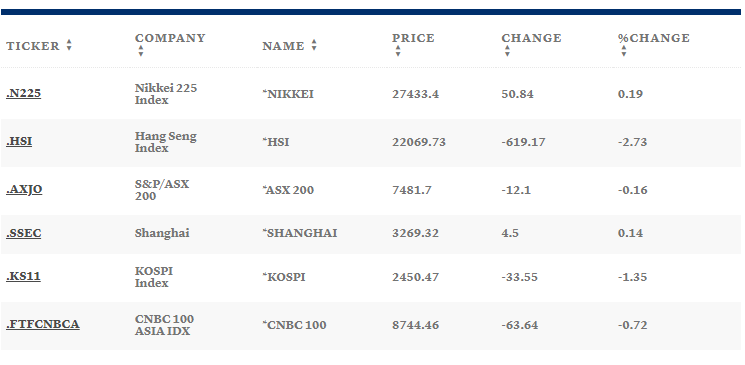Open the .AXJO ticker link
The width and height of the screenshot is (745, 365).
click(24, 190)
